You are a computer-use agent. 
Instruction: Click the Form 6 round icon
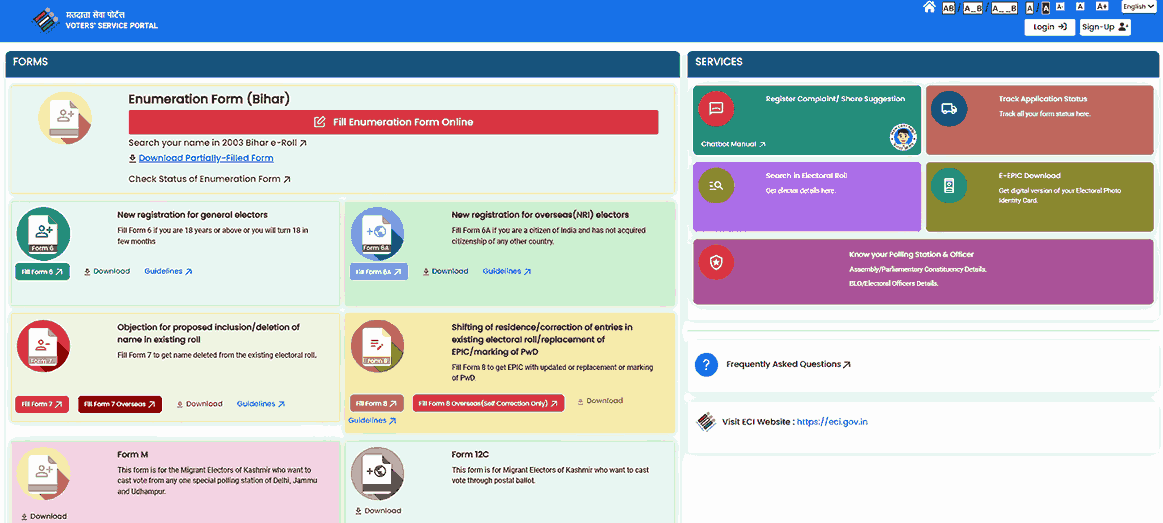(43, 234)
